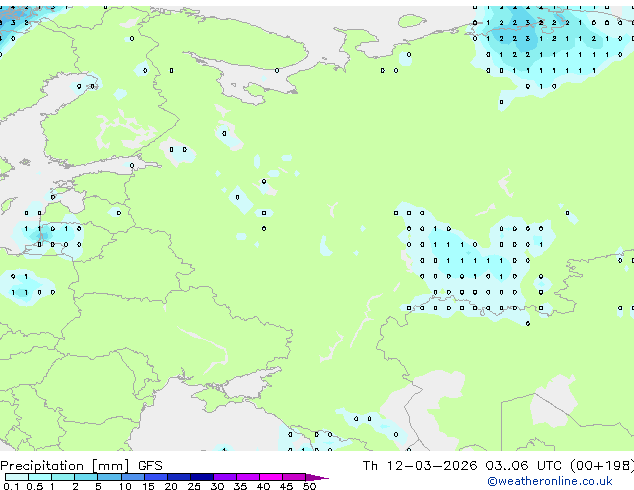Click the 0.1–0.5 mm legend color box
This screenshot has width=634, height=490.
click(17, 477)
